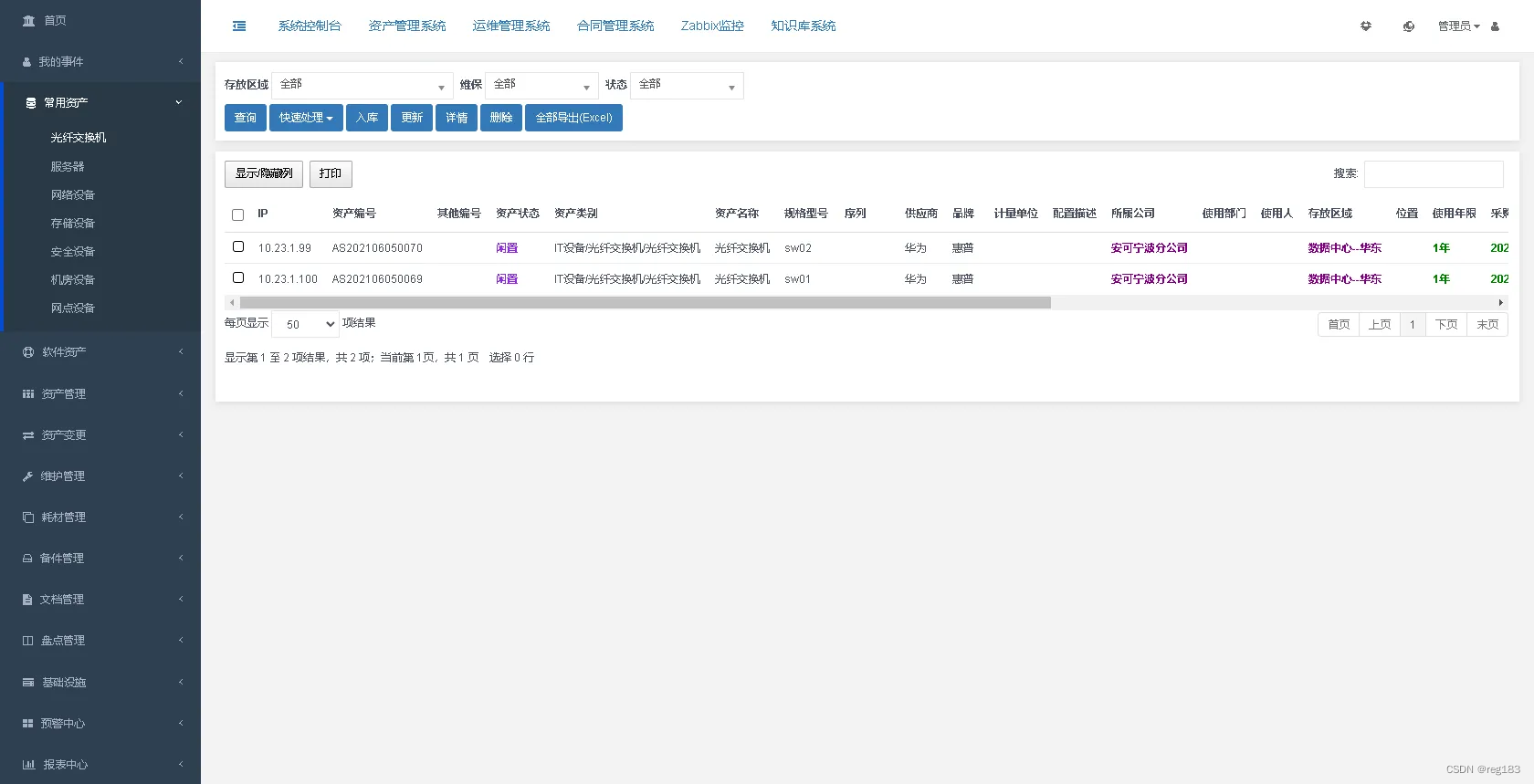
Task: Open the 维保 dropdown
Action: pos(541,86)
